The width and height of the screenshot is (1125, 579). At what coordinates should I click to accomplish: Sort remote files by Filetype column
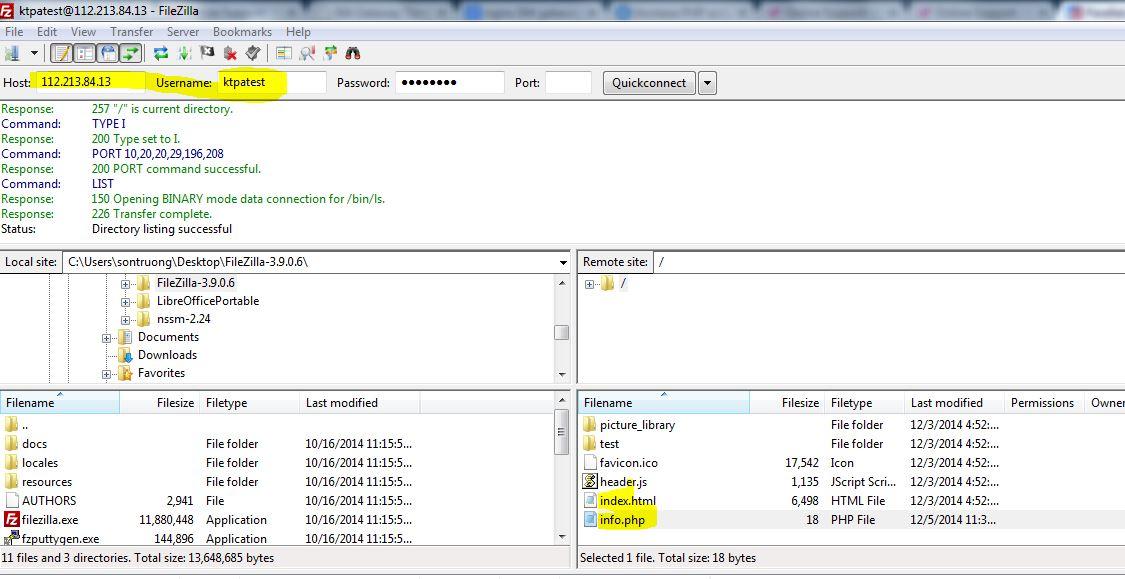point(864,403)
